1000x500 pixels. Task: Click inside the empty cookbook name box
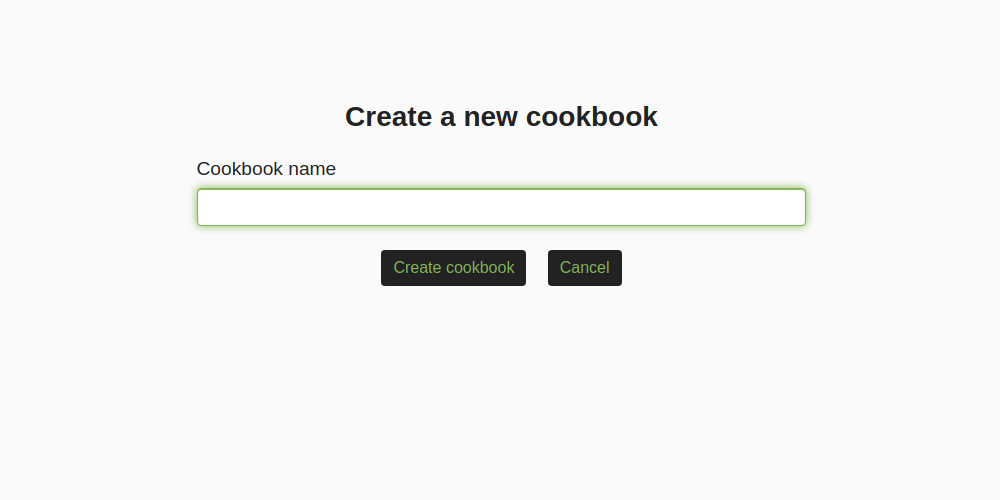501,207
